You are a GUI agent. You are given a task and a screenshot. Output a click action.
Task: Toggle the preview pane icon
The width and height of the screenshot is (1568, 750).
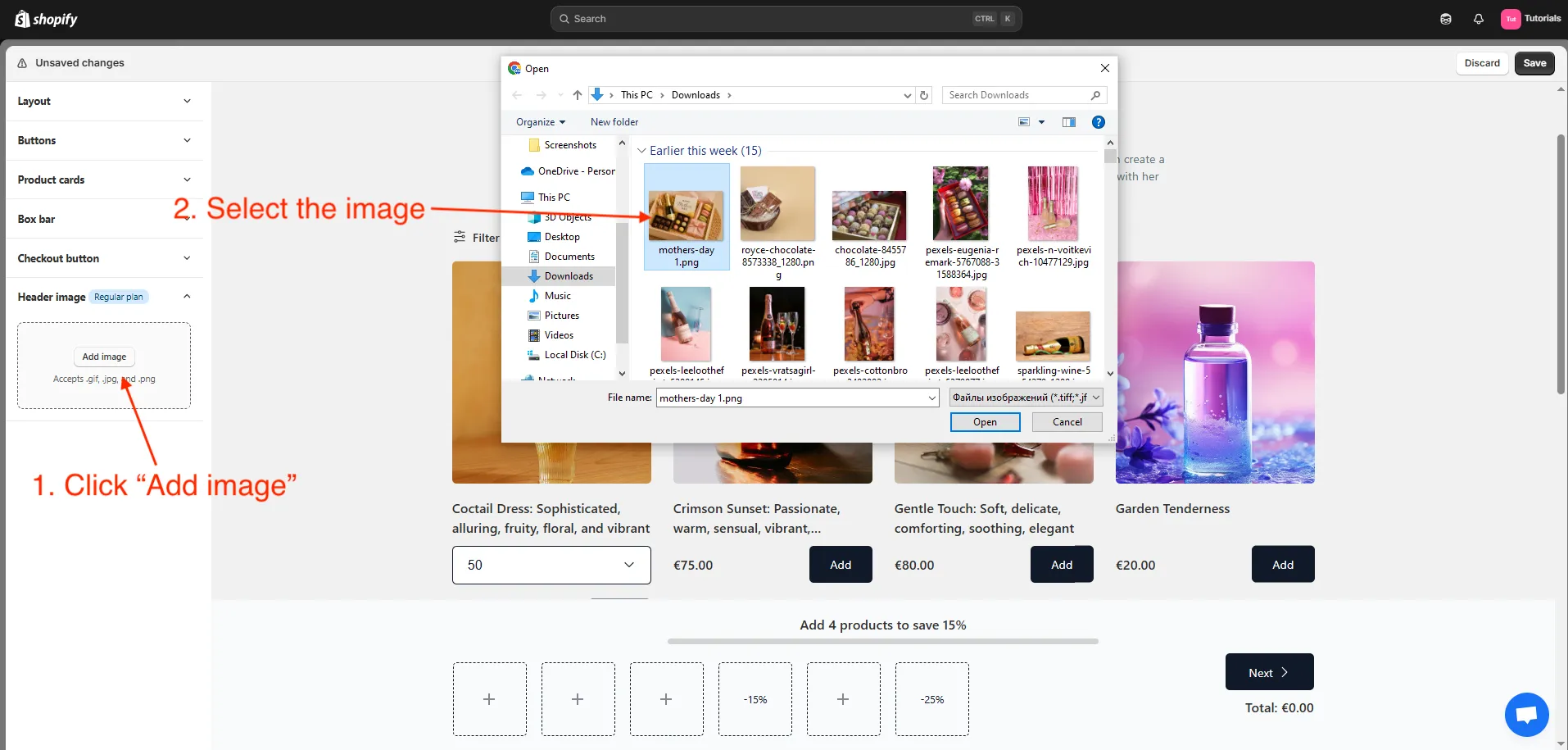(1068, 122)
